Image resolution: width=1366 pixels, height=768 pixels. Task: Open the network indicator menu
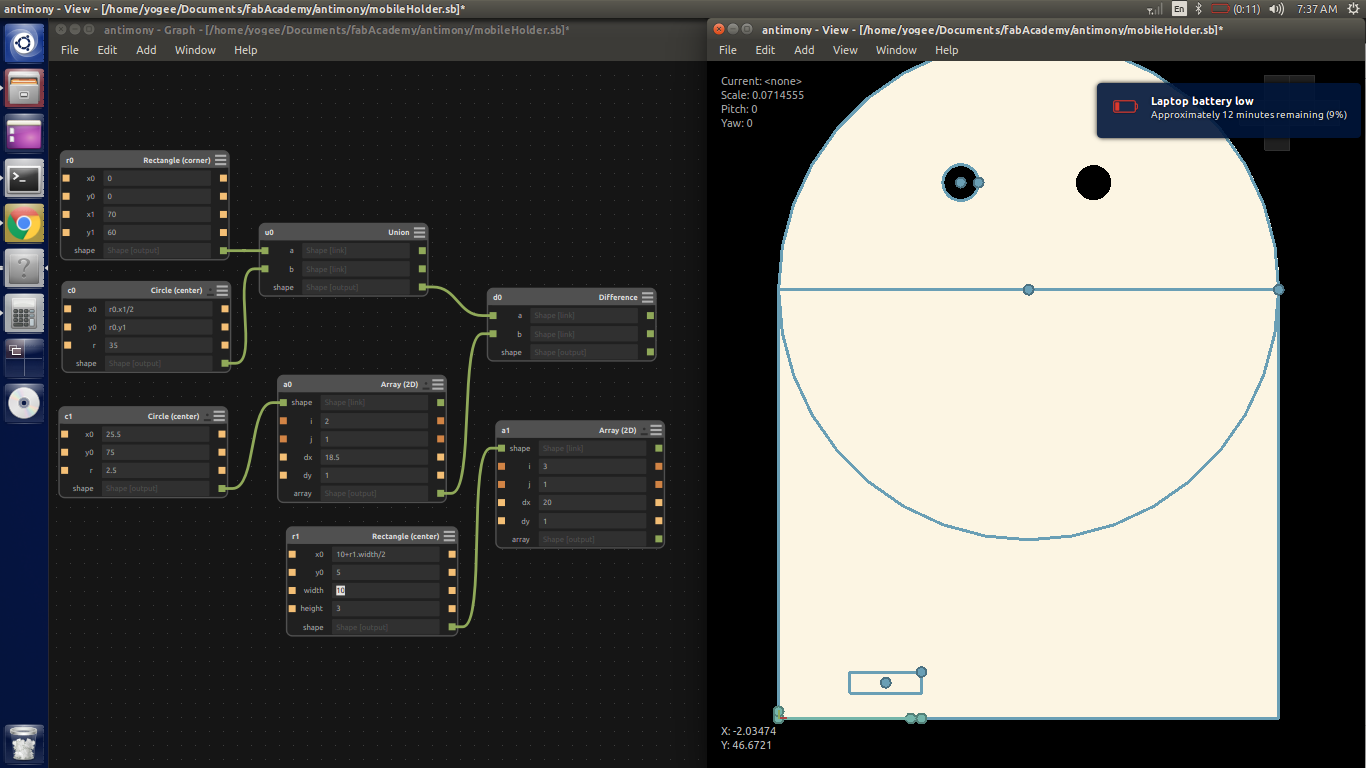tap(1155, 9)
